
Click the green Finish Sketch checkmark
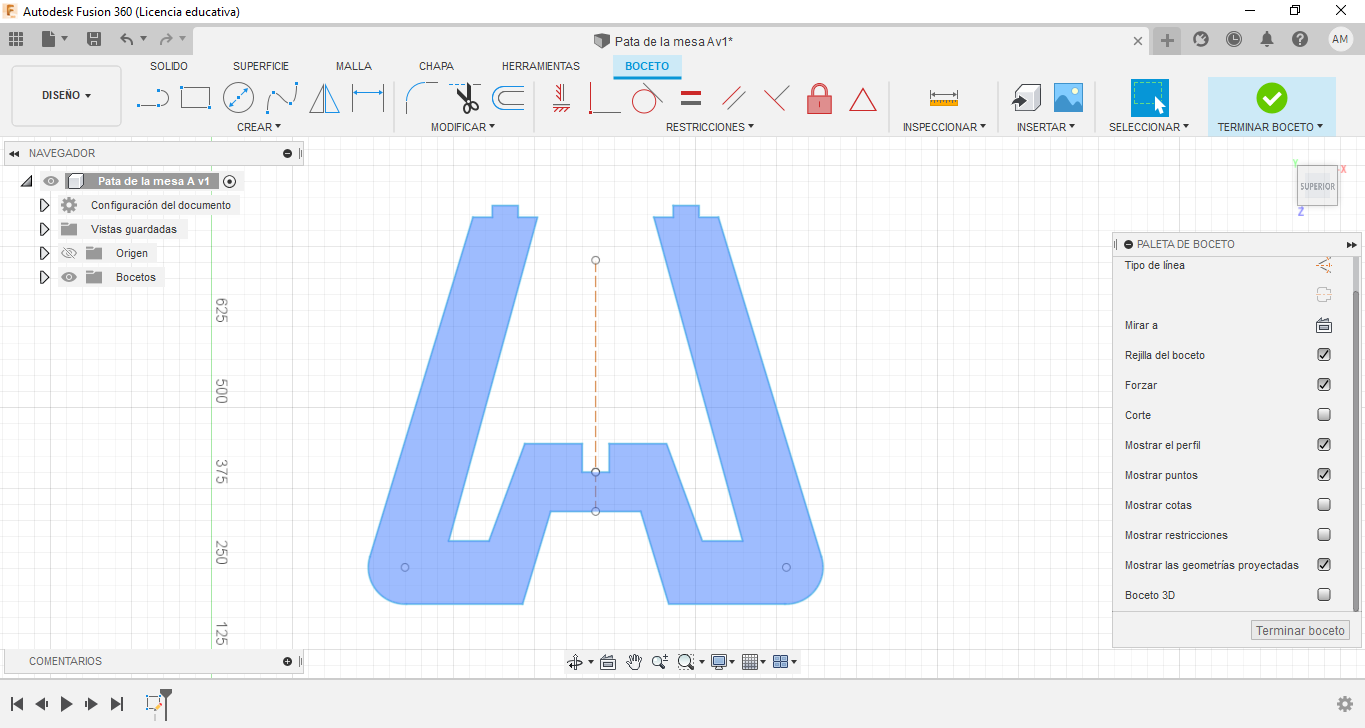click(1271, 98)
